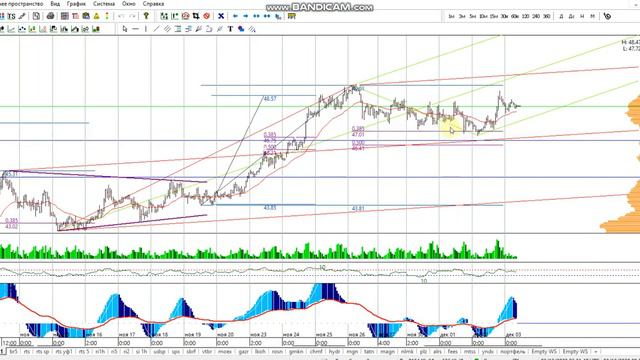
Task: Open the tatn workspace tab
Action: tap(369, 351)
